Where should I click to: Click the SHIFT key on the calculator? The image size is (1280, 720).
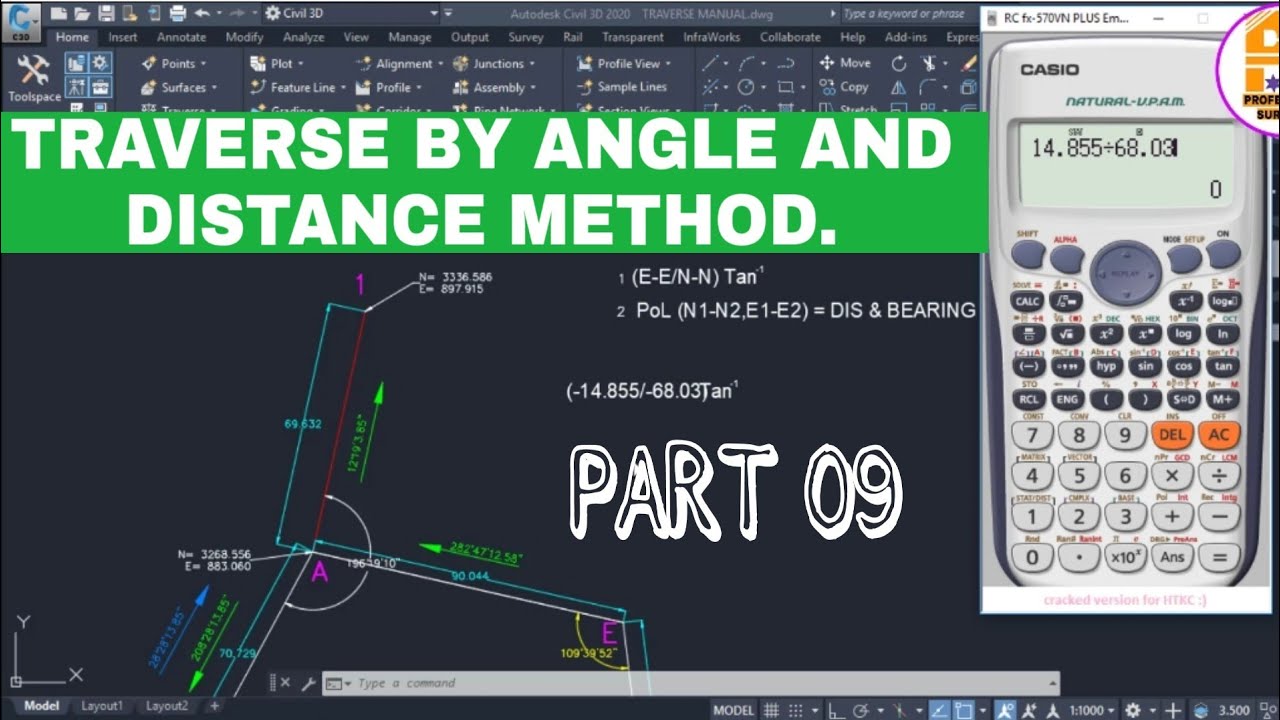1028,256
